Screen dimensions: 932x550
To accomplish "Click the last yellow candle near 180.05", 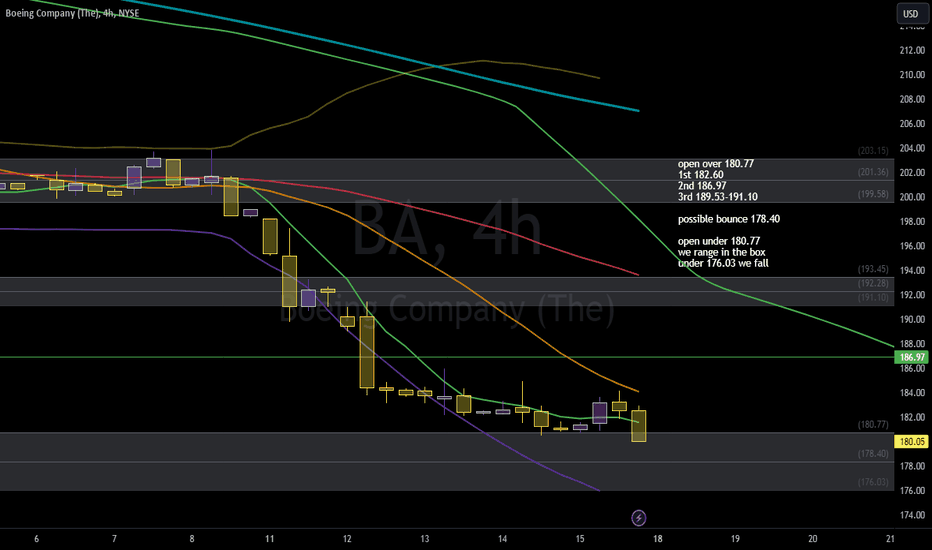I will point(638,426).
